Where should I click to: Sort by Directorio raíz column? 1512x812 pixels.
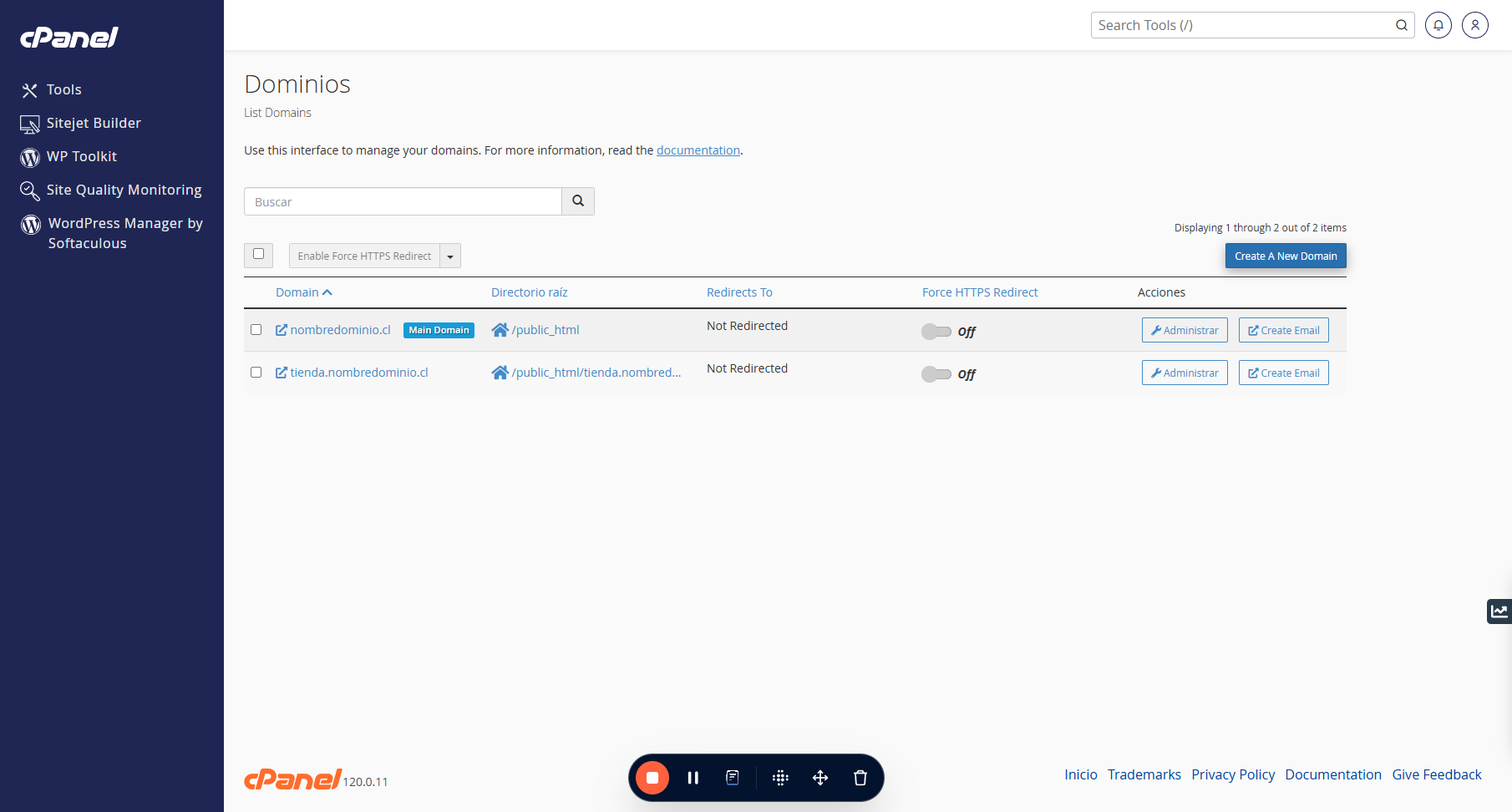pos(530,292)
